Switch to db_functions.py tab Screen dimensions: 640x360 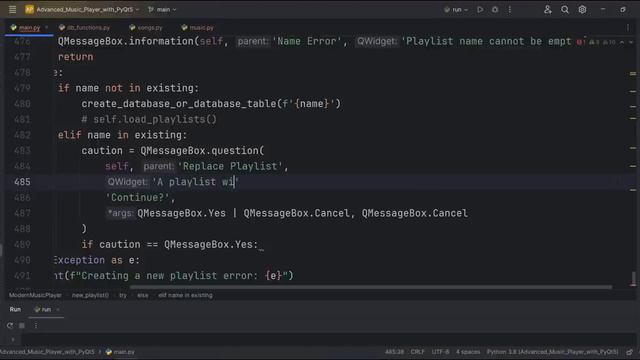click(x=85, y=28)
